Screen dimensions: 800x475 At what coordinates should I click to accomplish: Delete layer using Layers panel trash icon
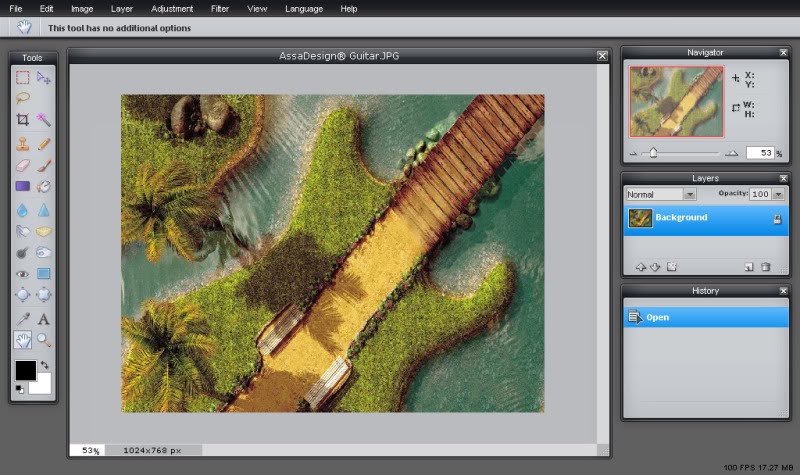click(x=766, y=267)
